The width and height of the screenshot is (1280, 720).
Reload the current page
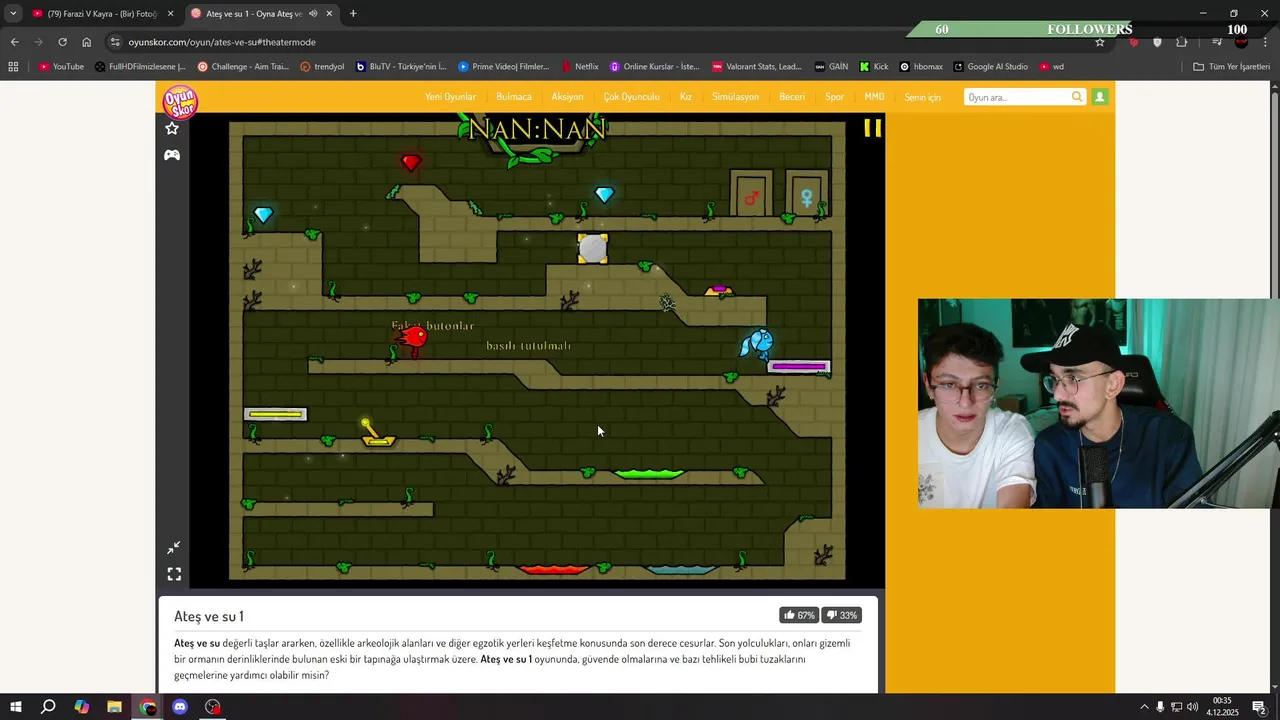click(62, 42)
